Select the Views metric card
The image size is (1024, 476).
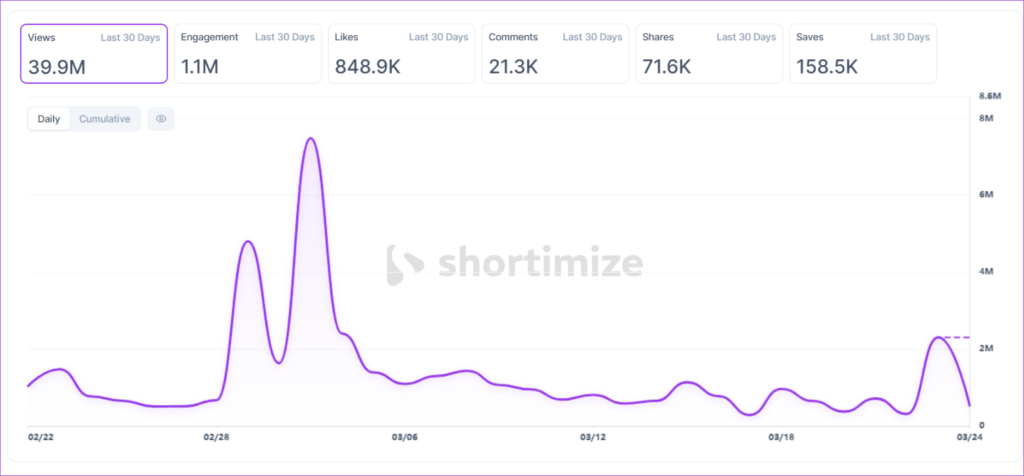point(94,53)
